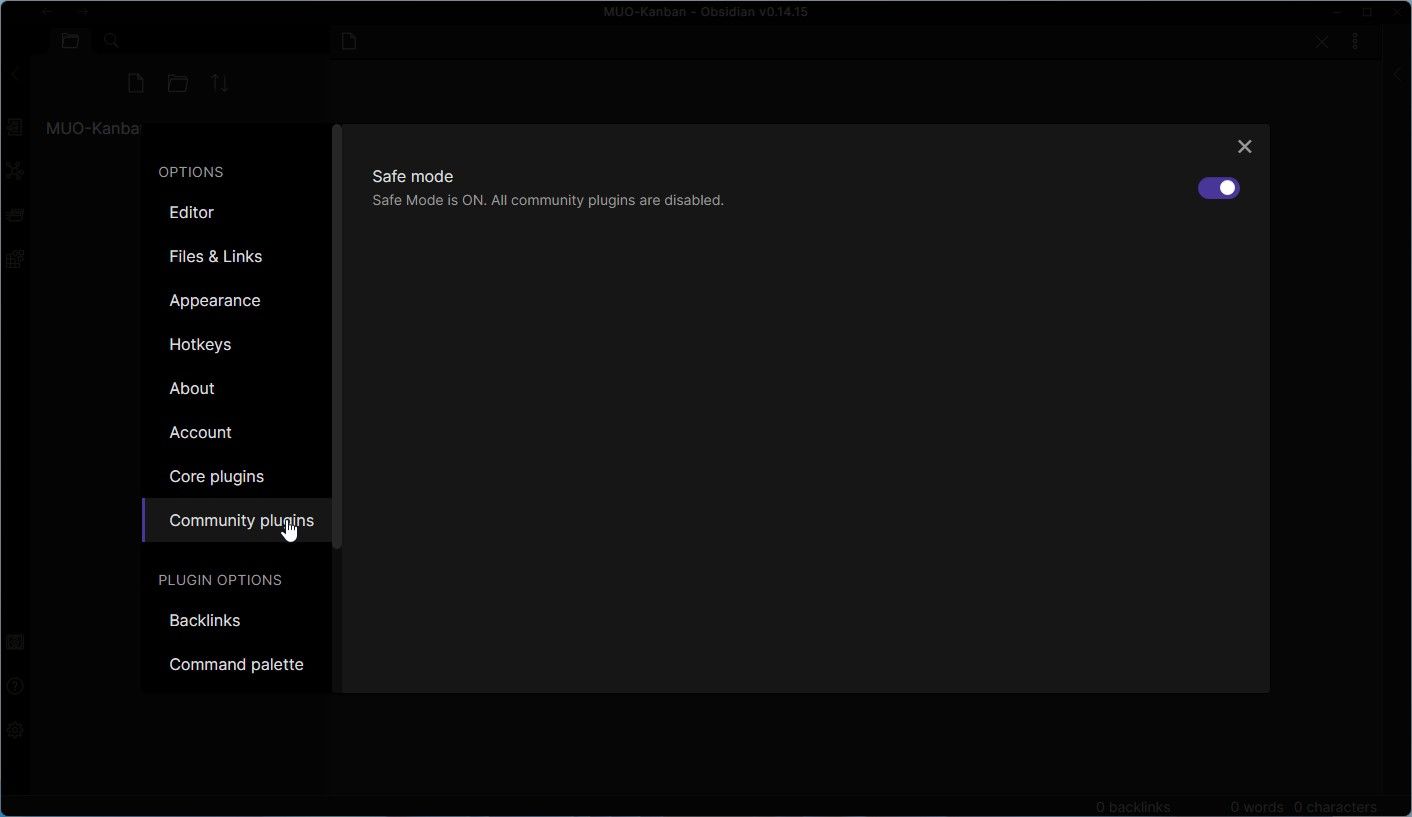The height and width of the screenshot is (817, 1412).
Task: Open the graph view from the left ribbon
Action: (14, 170)
